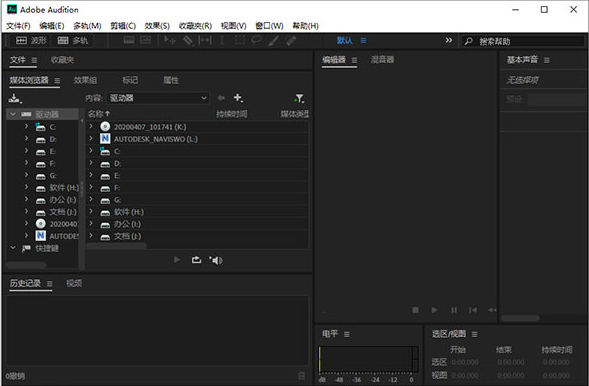Viewport: 589px width, 386px height.
Task: Select the Lasso Selection tool
Action: coord(257,40)
